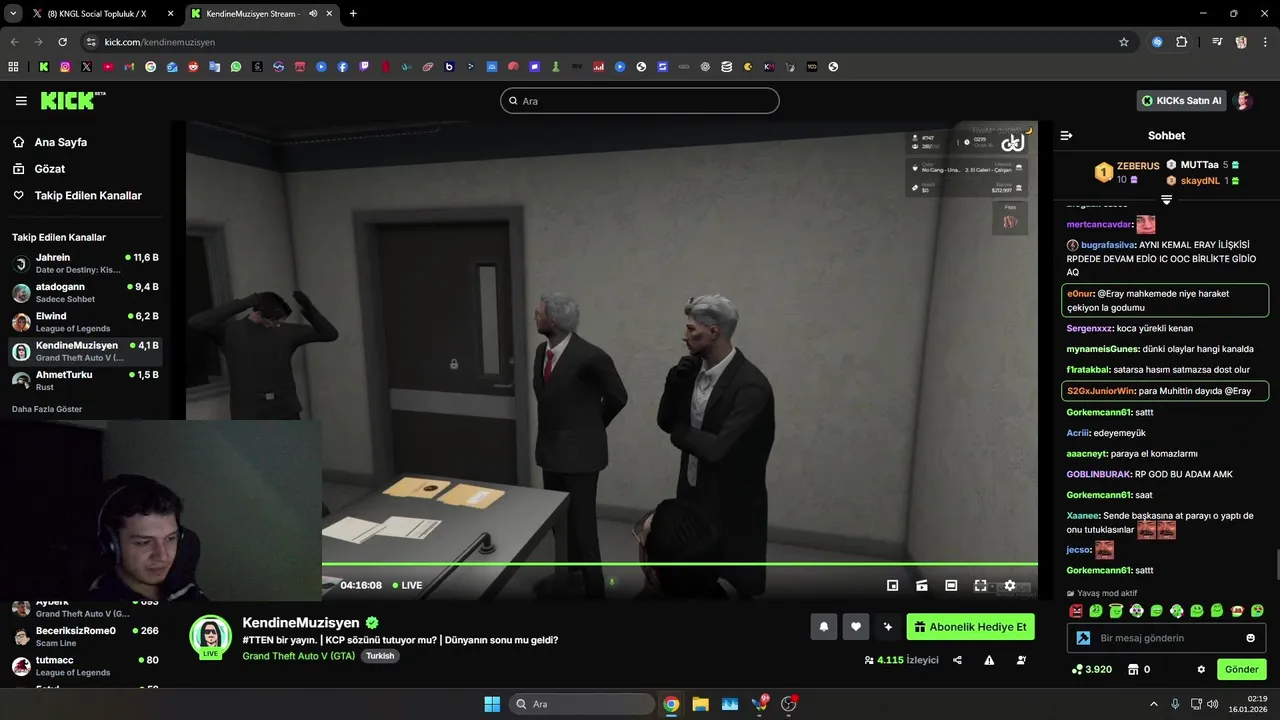Open AhmetTurku channel in sidebar
Screen dimensions: 1280x720
85,380
